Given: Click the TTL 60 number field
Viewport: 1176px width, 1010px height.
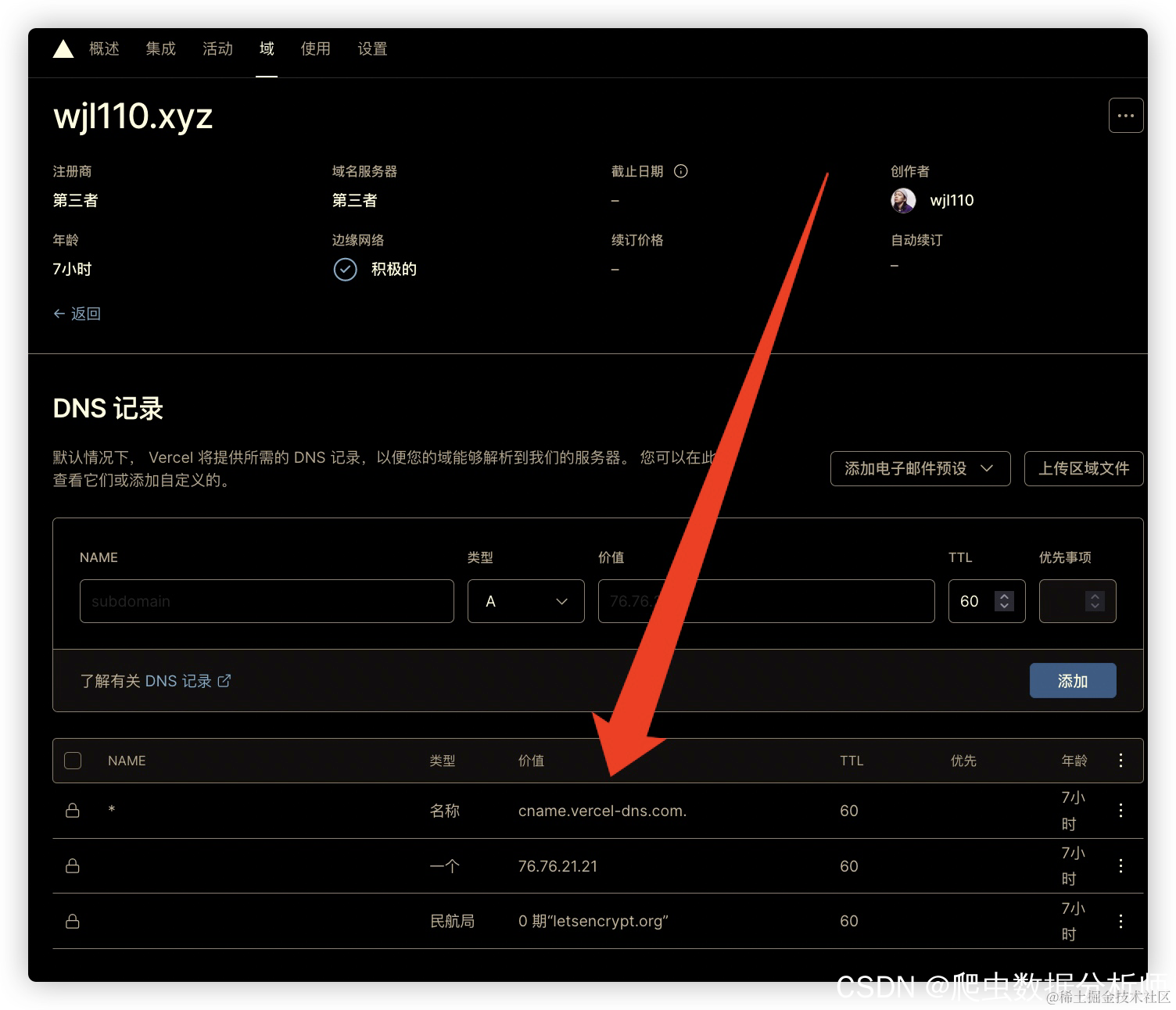Looking at the screenshot, I should [987, 601].
